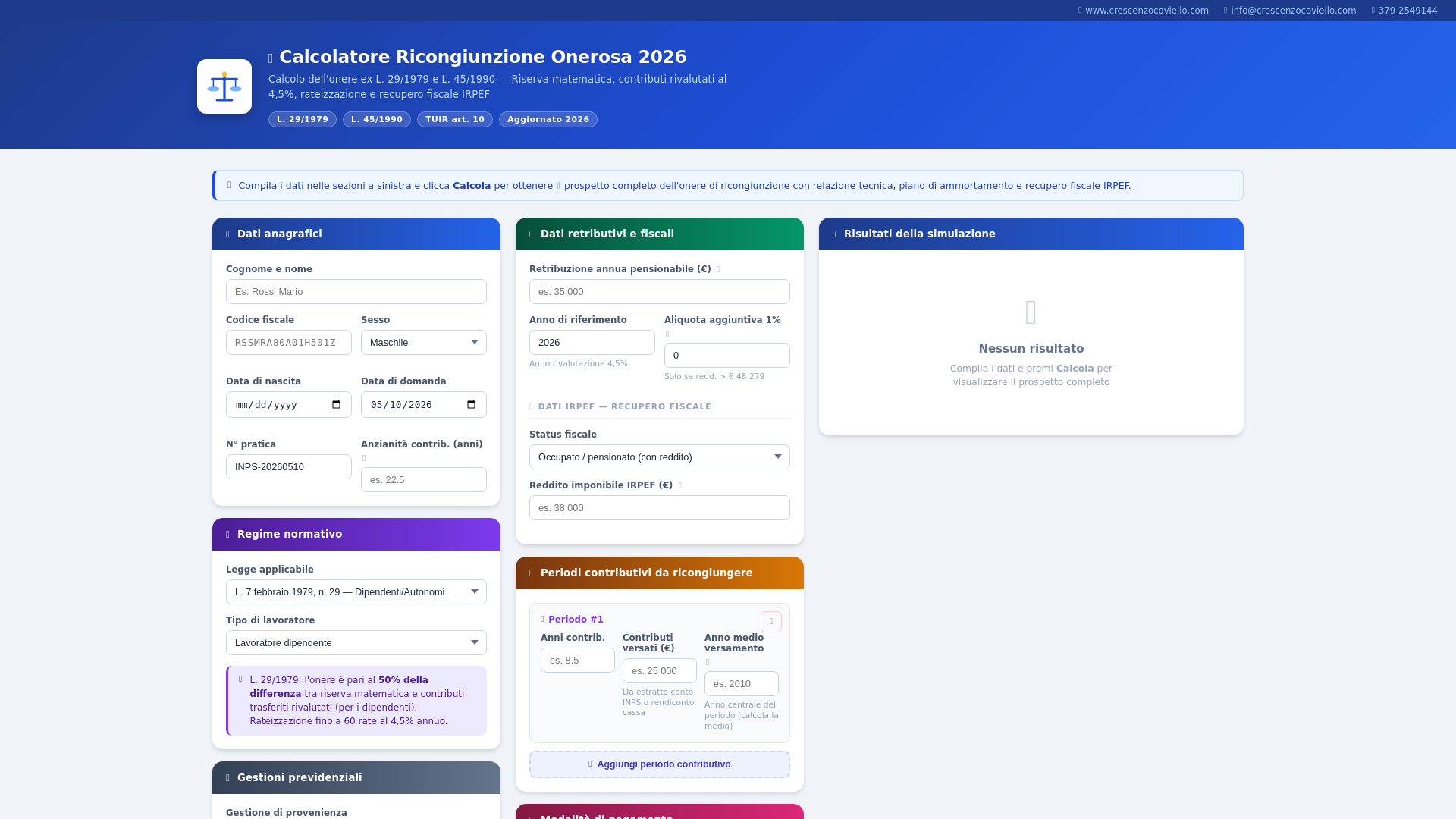This screenshot has height=819, width=1456.
Task: Click the 'Solo se redd. > € 48.279' hint
Action: 714,377
